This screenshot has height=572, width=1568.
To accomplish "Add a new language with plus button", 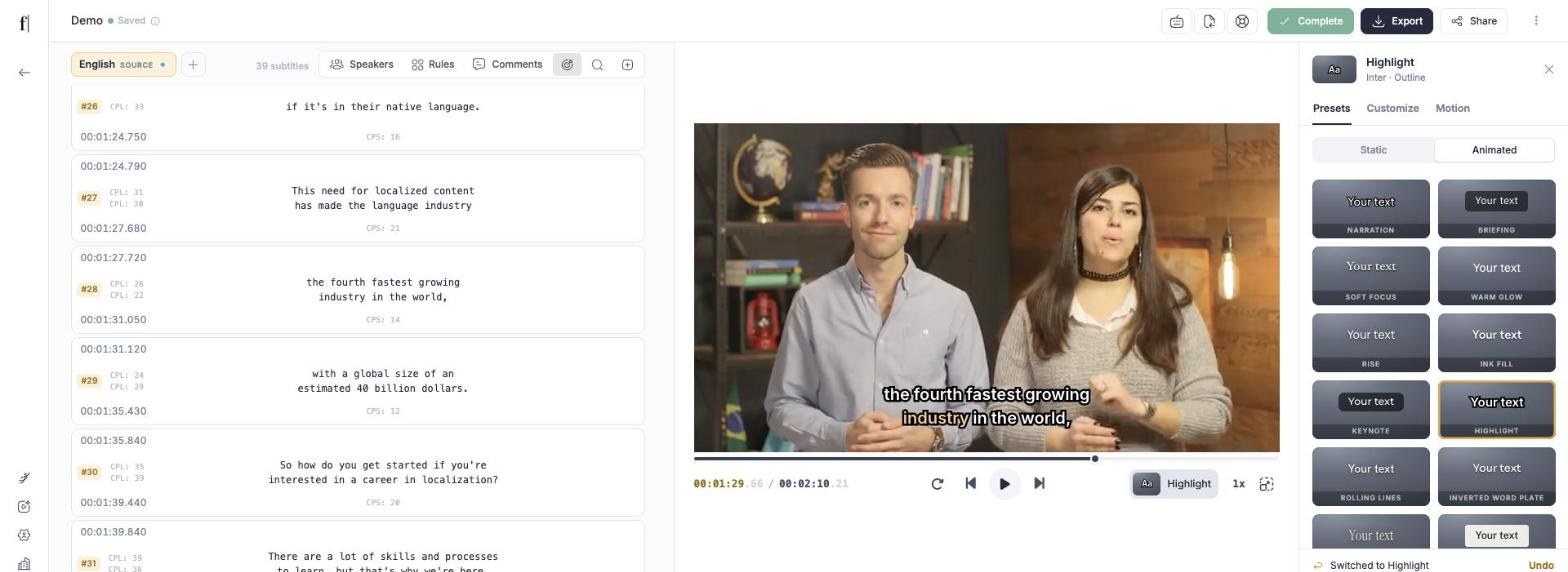I will pyautogui.click(x=193, y=64).
